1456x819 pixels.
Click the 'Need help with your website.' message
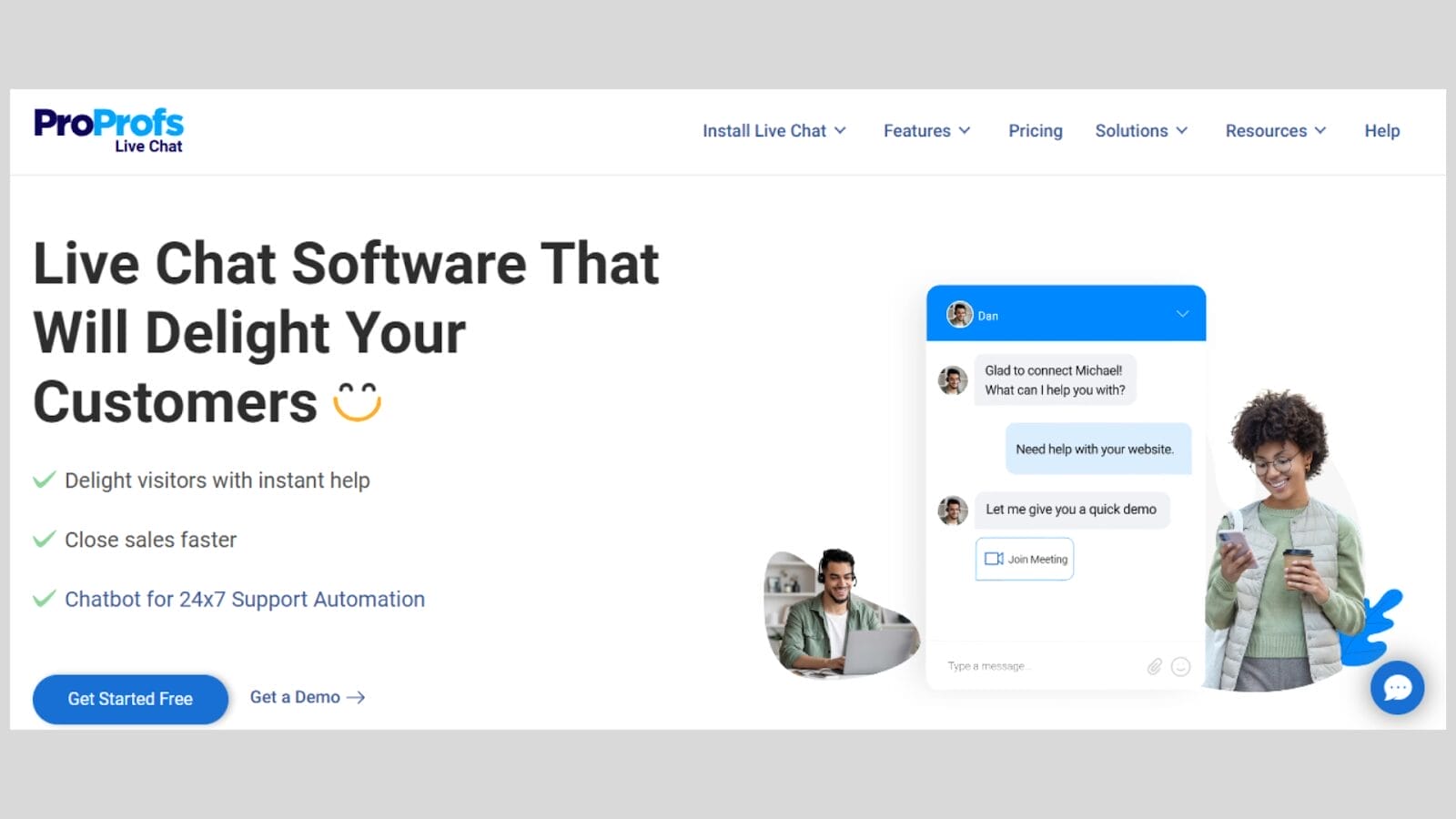tap(1098, 449)
